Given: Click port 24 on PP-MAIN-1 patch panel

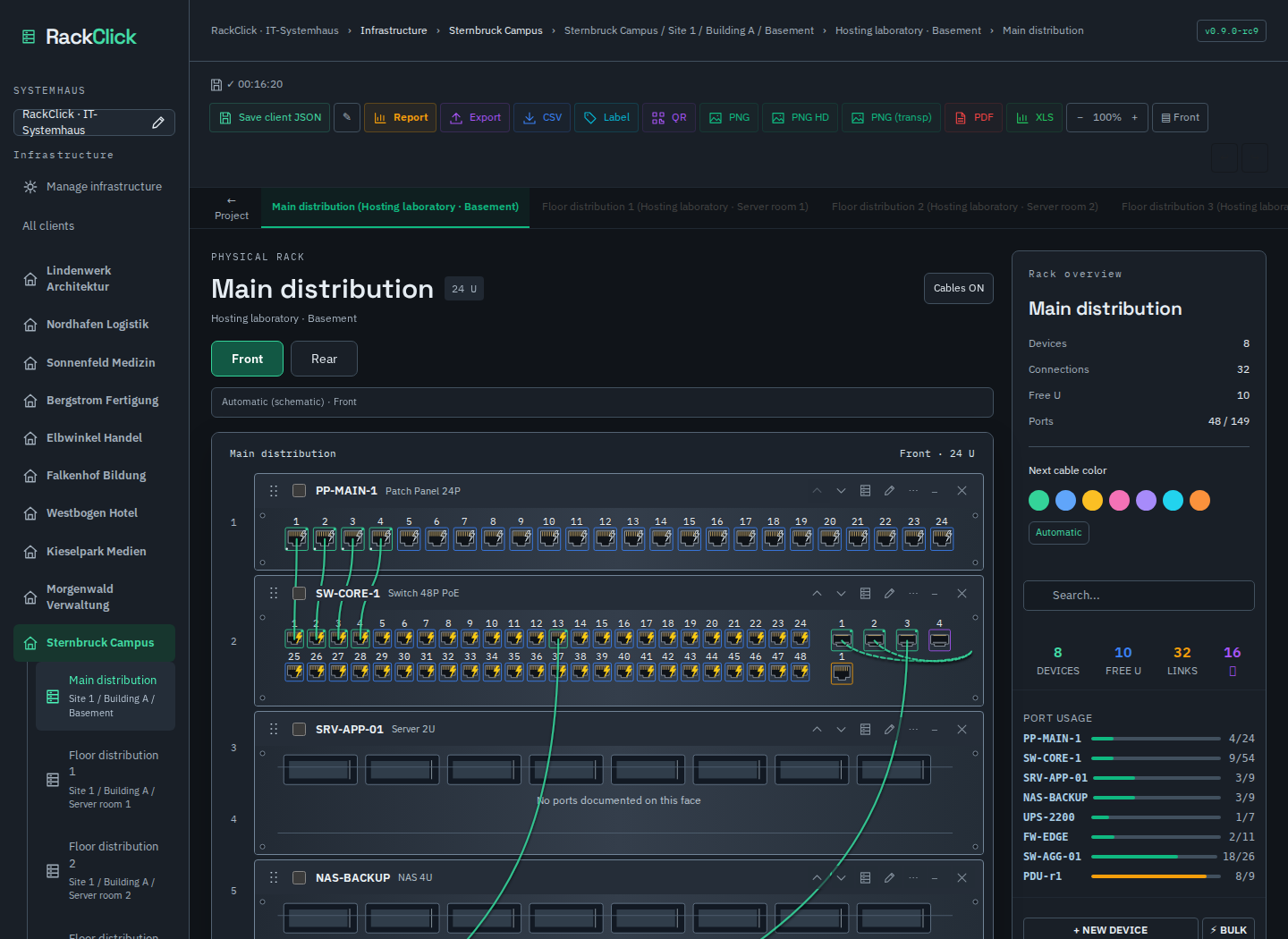Looking at the screenshot, I should pos(942,538).
